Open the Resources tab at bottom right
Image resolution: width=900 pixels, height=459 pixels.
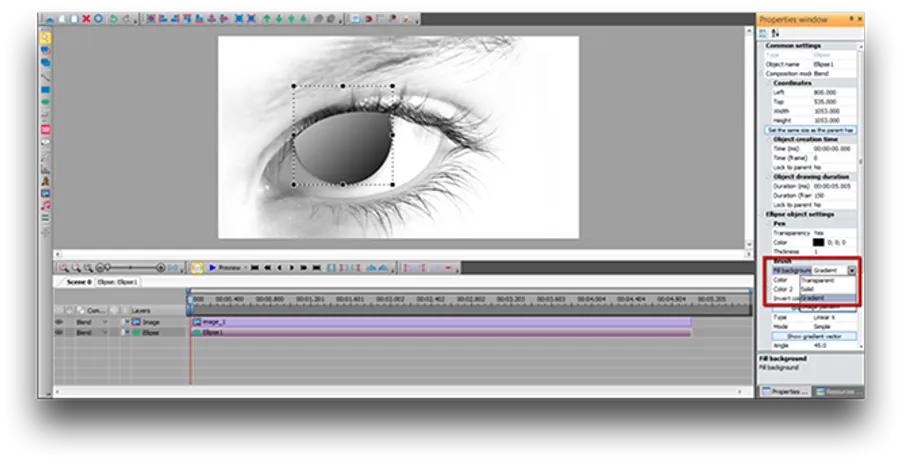coord(839,391)
